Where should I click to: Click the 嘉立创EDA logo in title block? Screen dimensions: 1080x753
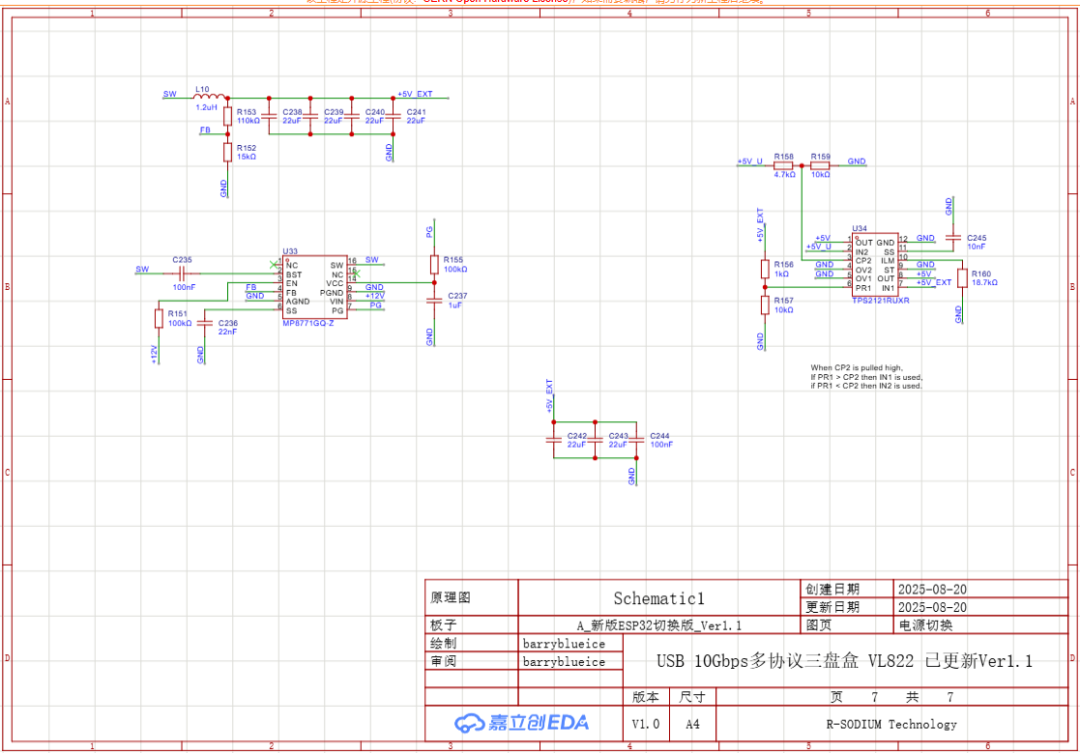click(x=521, y=723)
